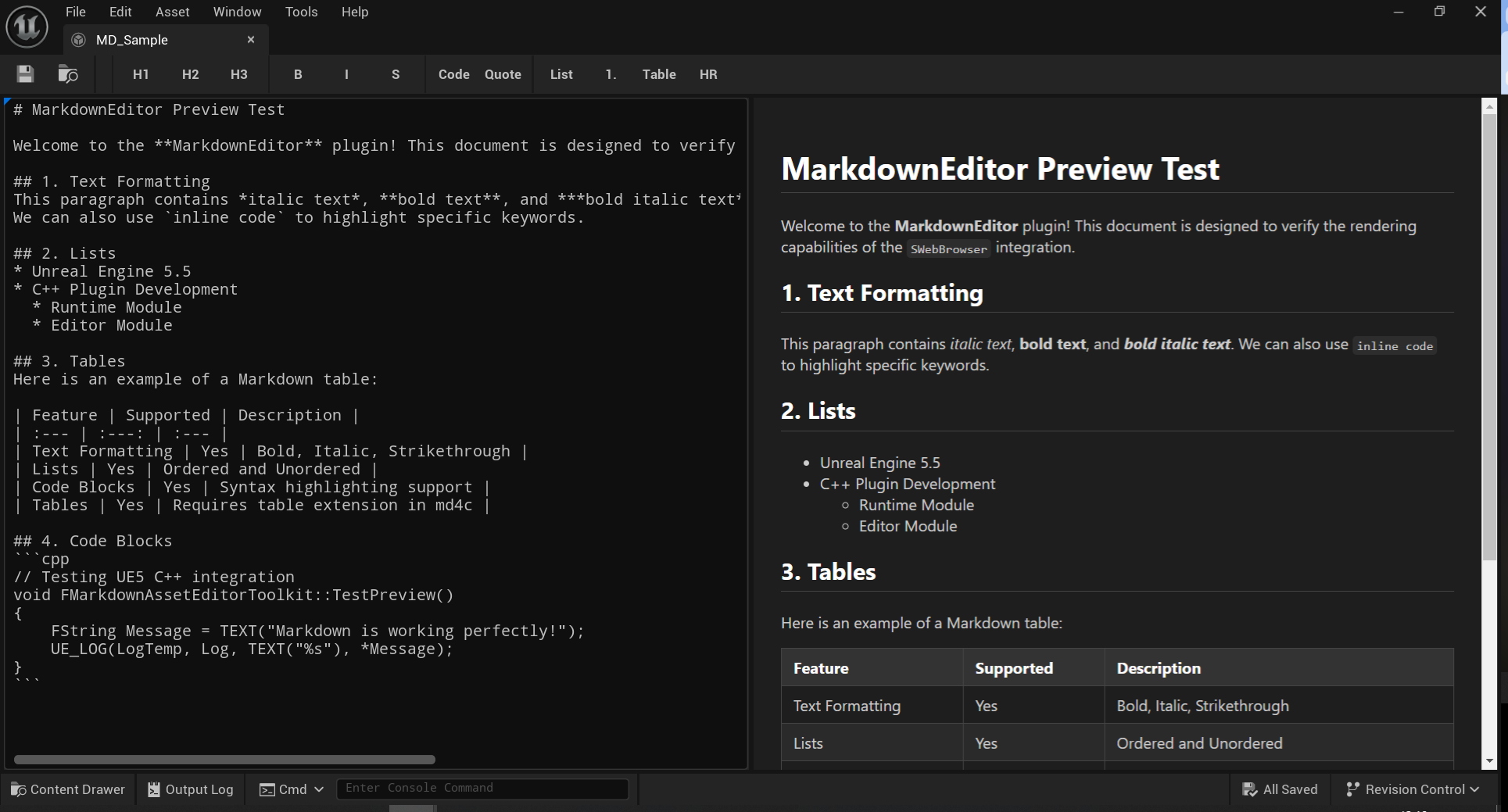Click the Cmd console icon
This screenshot has height=812, width=1508.
pyautogui.click(x=267, y=789)
